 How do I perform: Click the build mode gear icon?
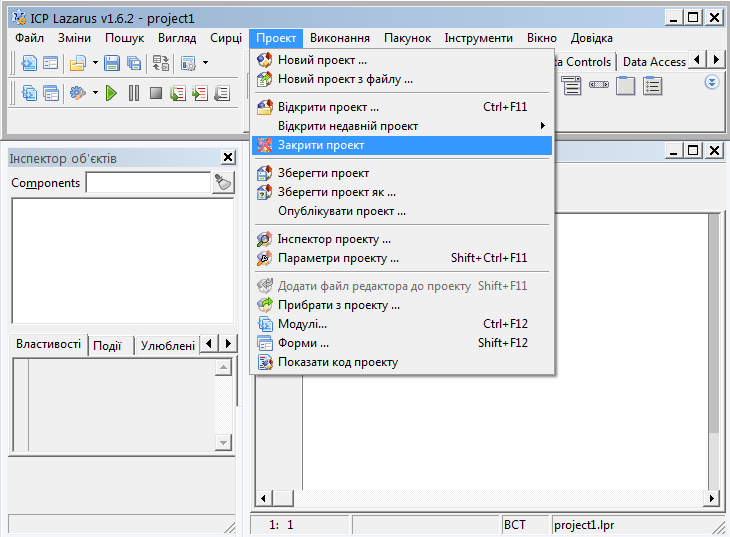point(78,93)
